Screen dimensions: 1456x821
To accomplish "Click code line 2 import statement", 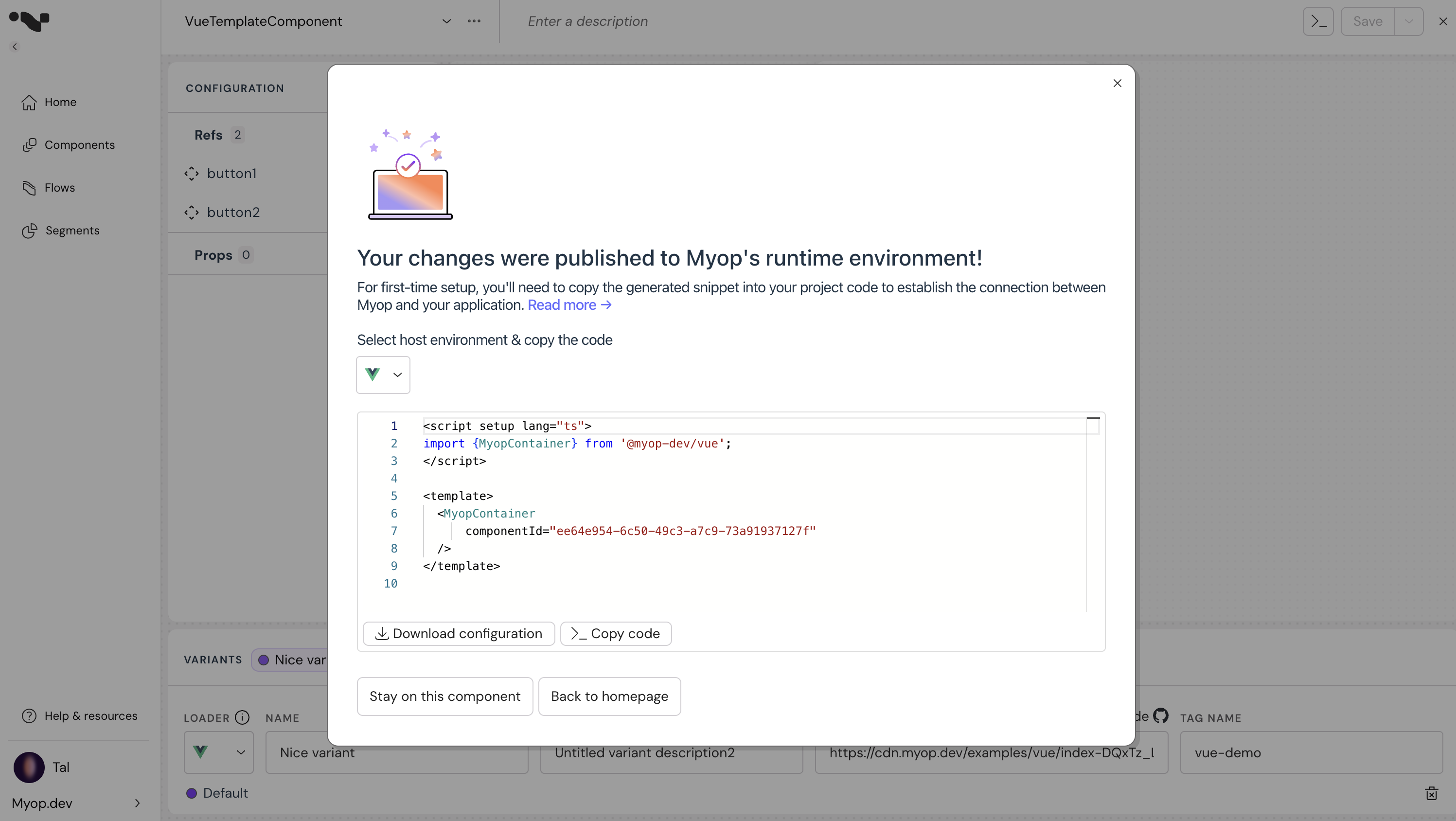I will tap(577, 444).
